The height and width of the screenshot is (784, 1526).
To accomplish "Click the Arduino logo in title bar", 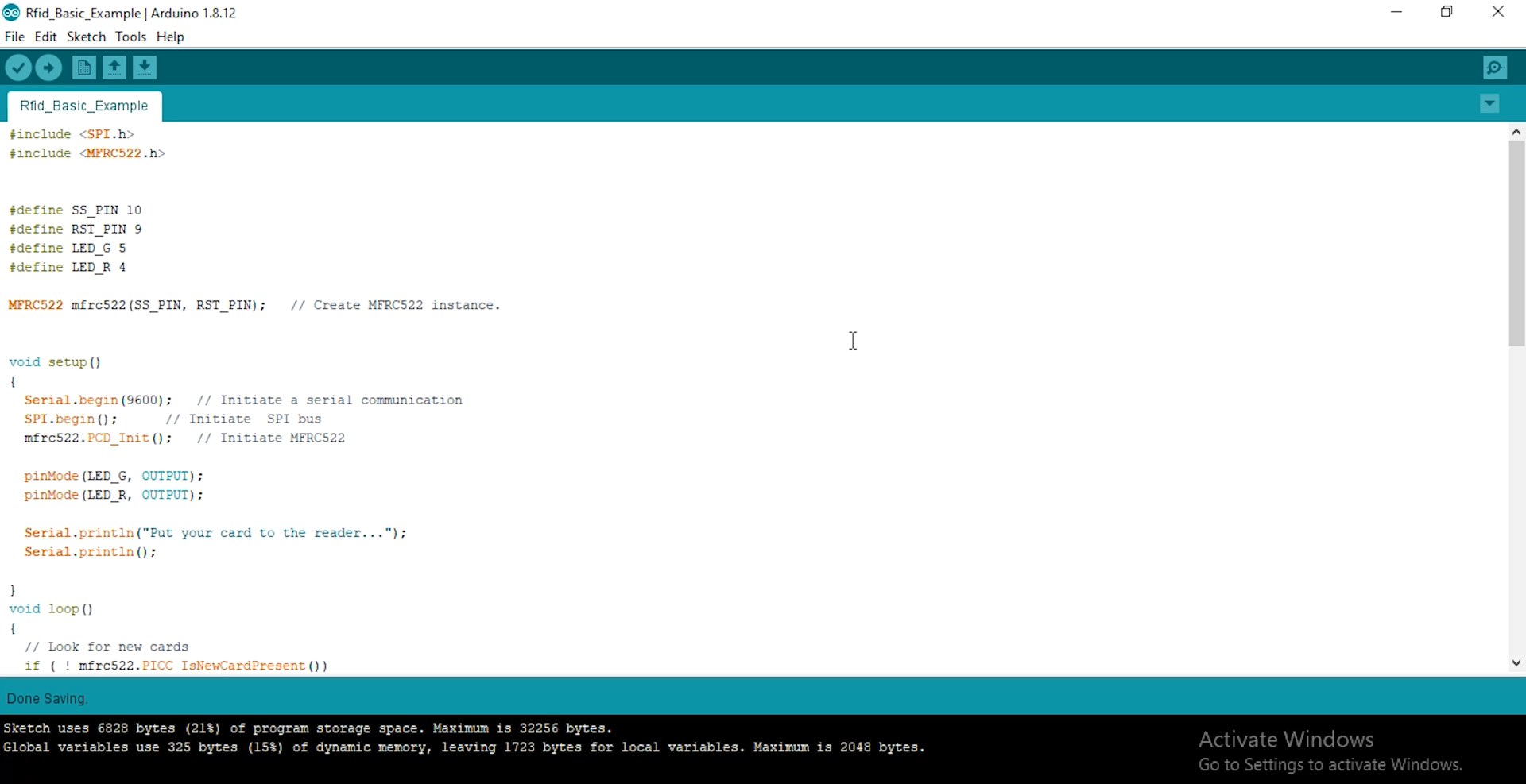I will [11, 13].
